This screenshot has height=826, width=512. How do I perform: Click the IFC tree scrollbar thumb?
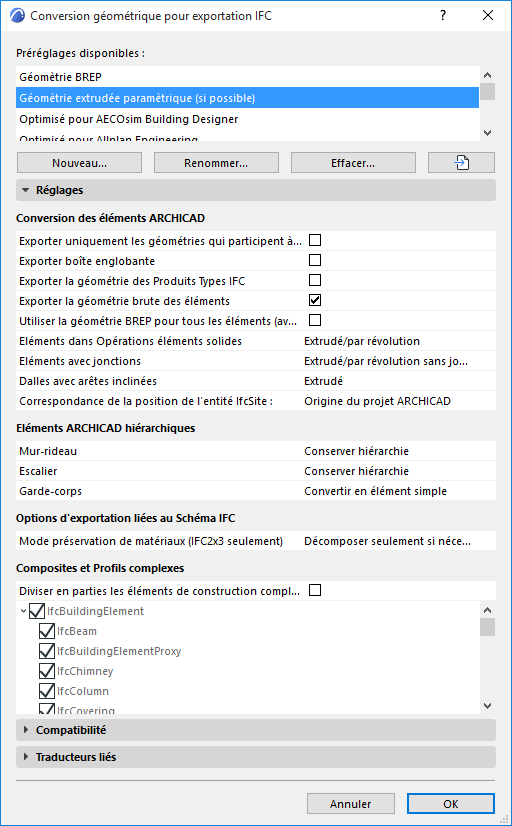click(x=487, y=627)
